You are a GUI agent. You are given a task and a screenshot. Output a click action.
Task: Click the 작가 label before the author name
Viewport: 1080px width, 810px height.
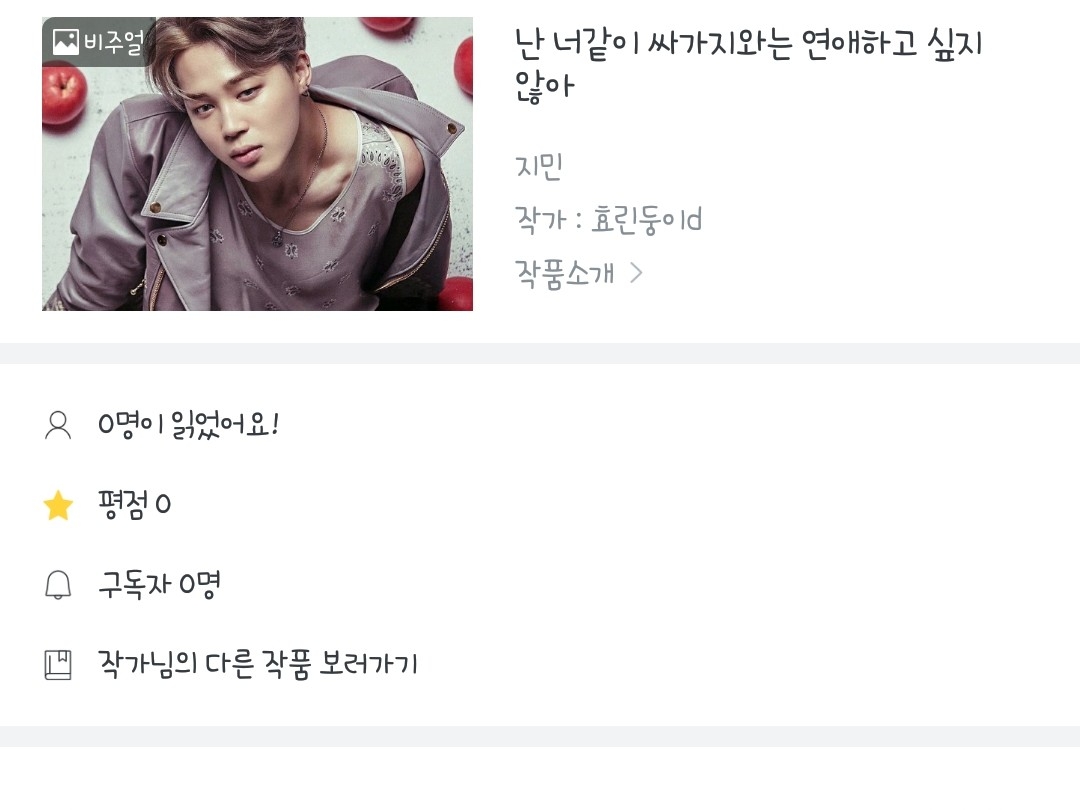pyautogui.click(x=541, y=220)
